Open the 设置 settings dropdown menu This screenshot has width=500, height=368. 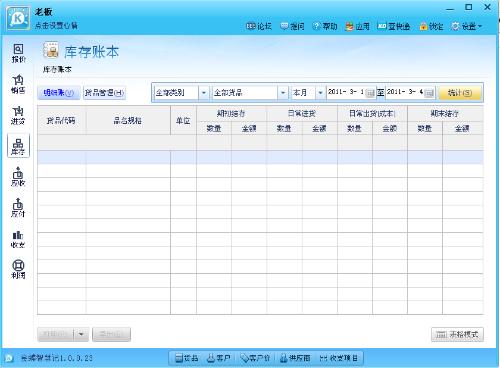point(467,26)
